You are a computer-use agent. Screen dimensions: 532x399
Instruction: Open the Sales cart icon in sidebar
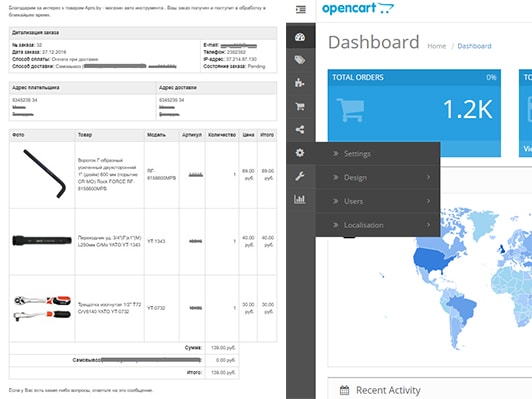tap(300, 107)
